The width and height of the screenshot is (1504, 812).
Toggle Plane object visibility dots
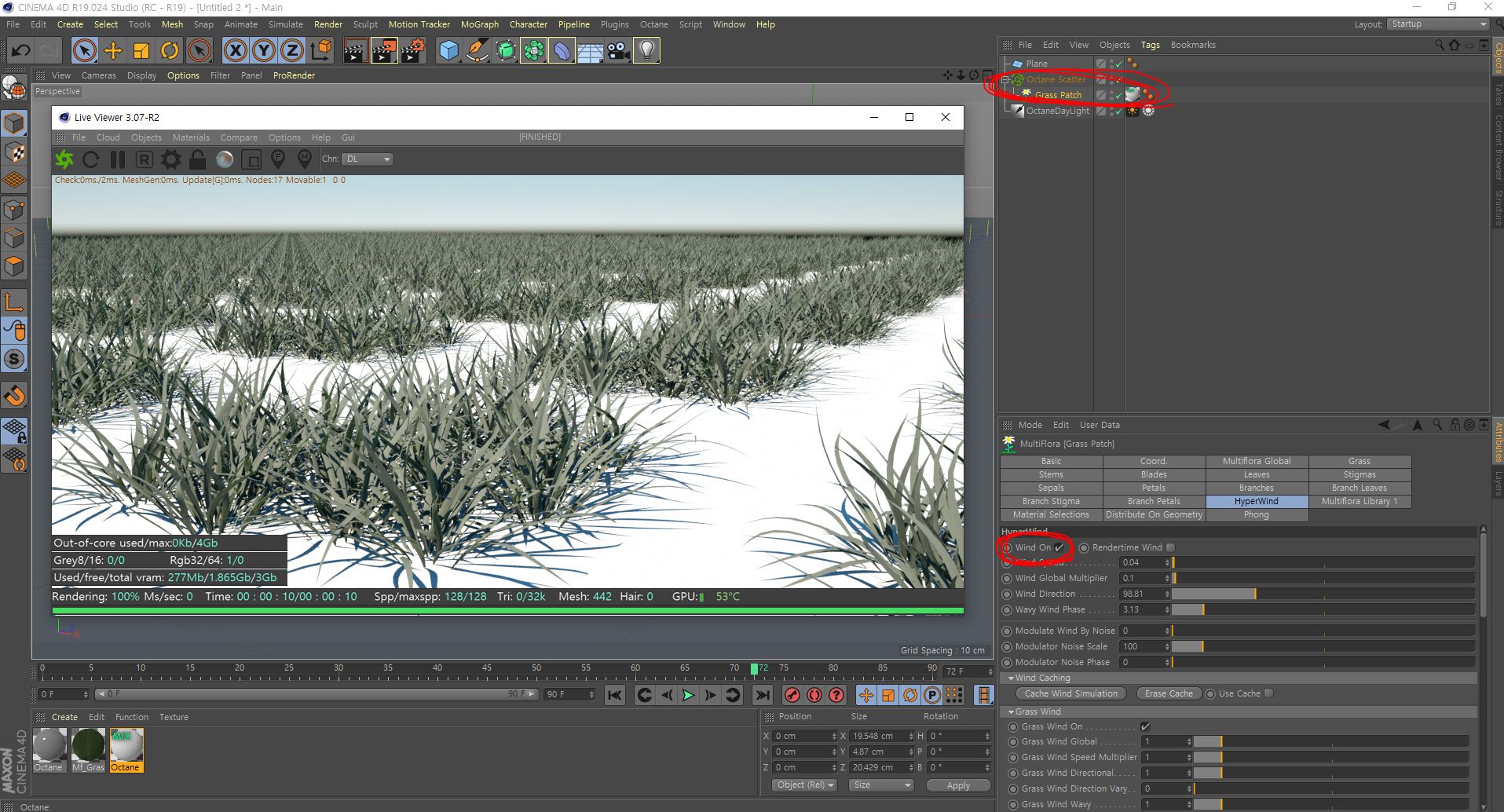(x=1112, y=64)
